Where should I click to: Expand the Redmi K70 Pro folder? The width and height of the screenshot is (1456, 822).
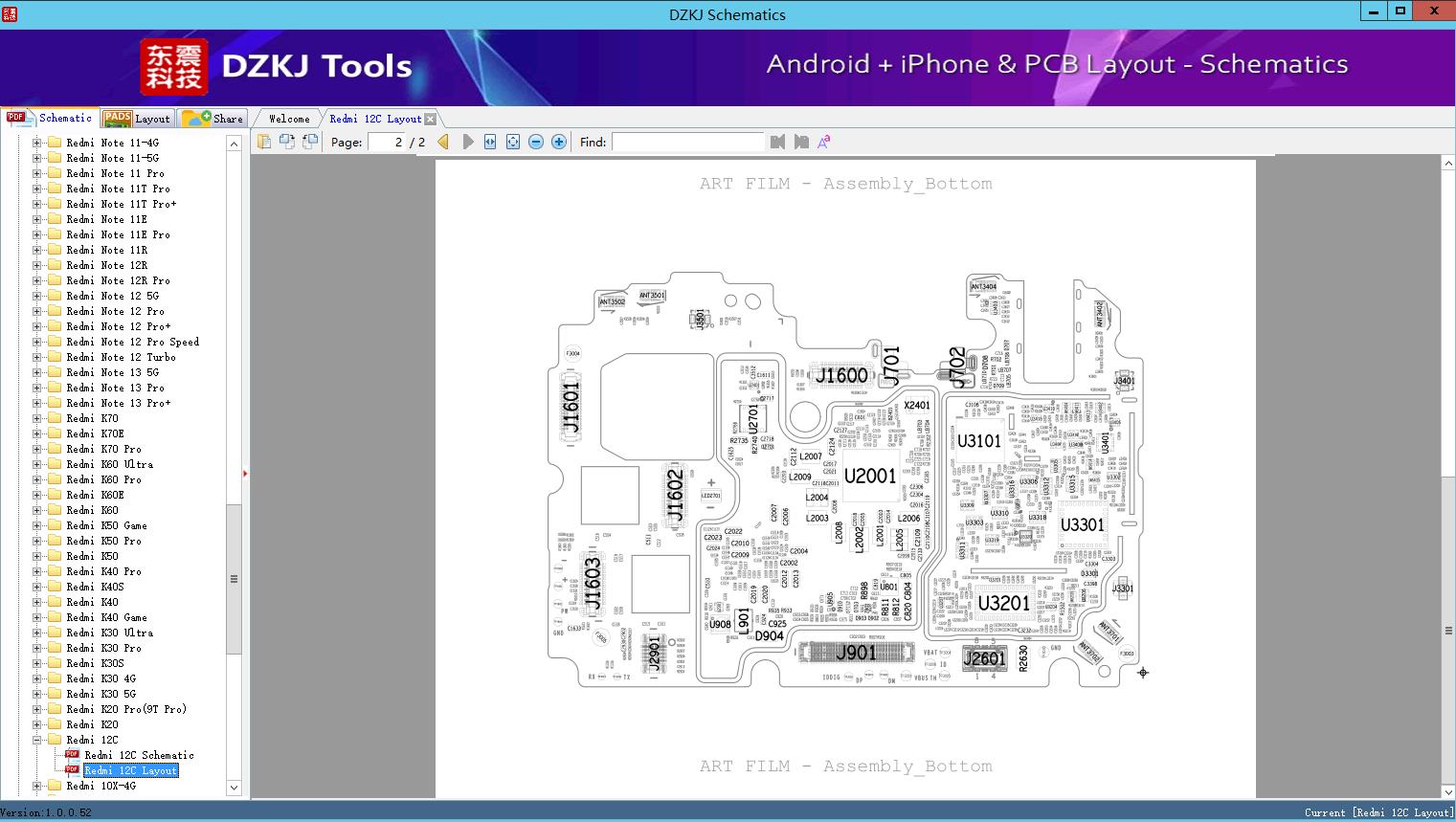tap(37, 449)
